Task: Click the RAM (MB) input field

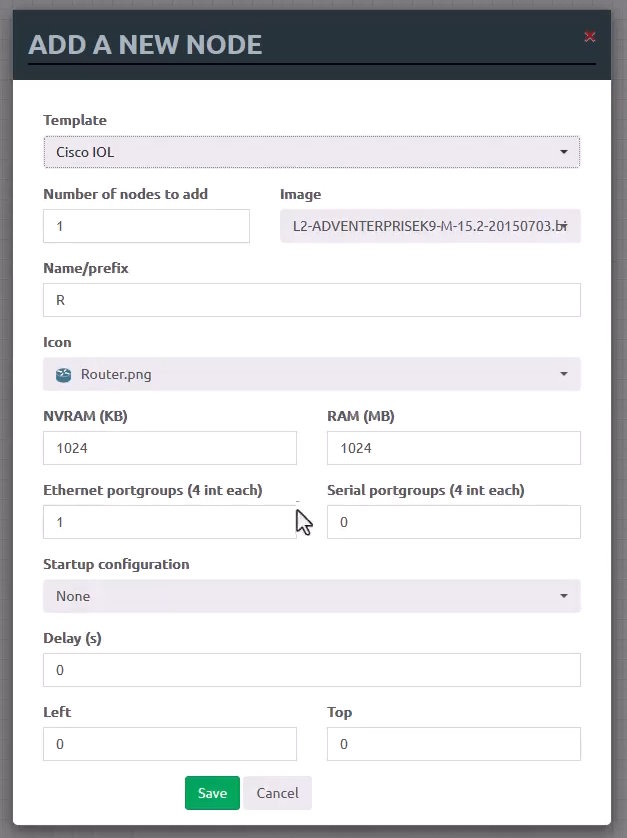Action: [x=454, y=448]
